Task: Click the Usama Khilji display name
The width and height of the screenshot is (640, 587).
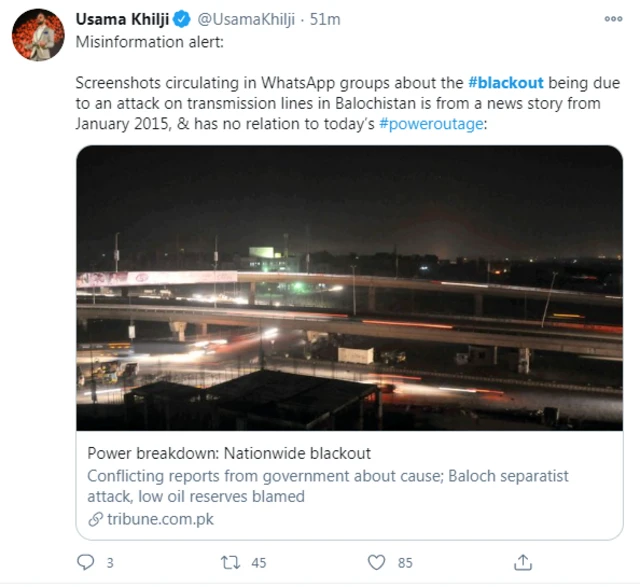Action: click(121, 18)
